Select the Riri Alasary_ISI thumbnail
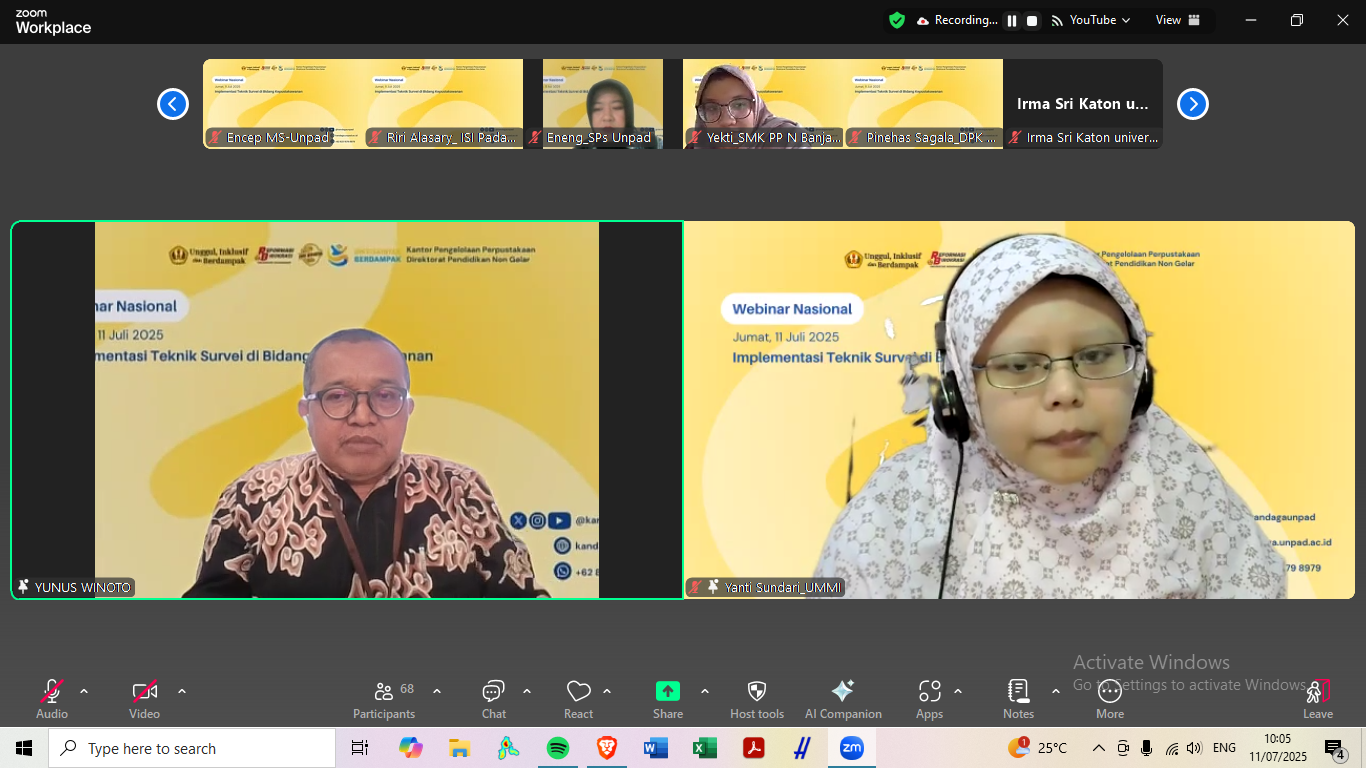The image size is (1366, 768). (443, 104)
